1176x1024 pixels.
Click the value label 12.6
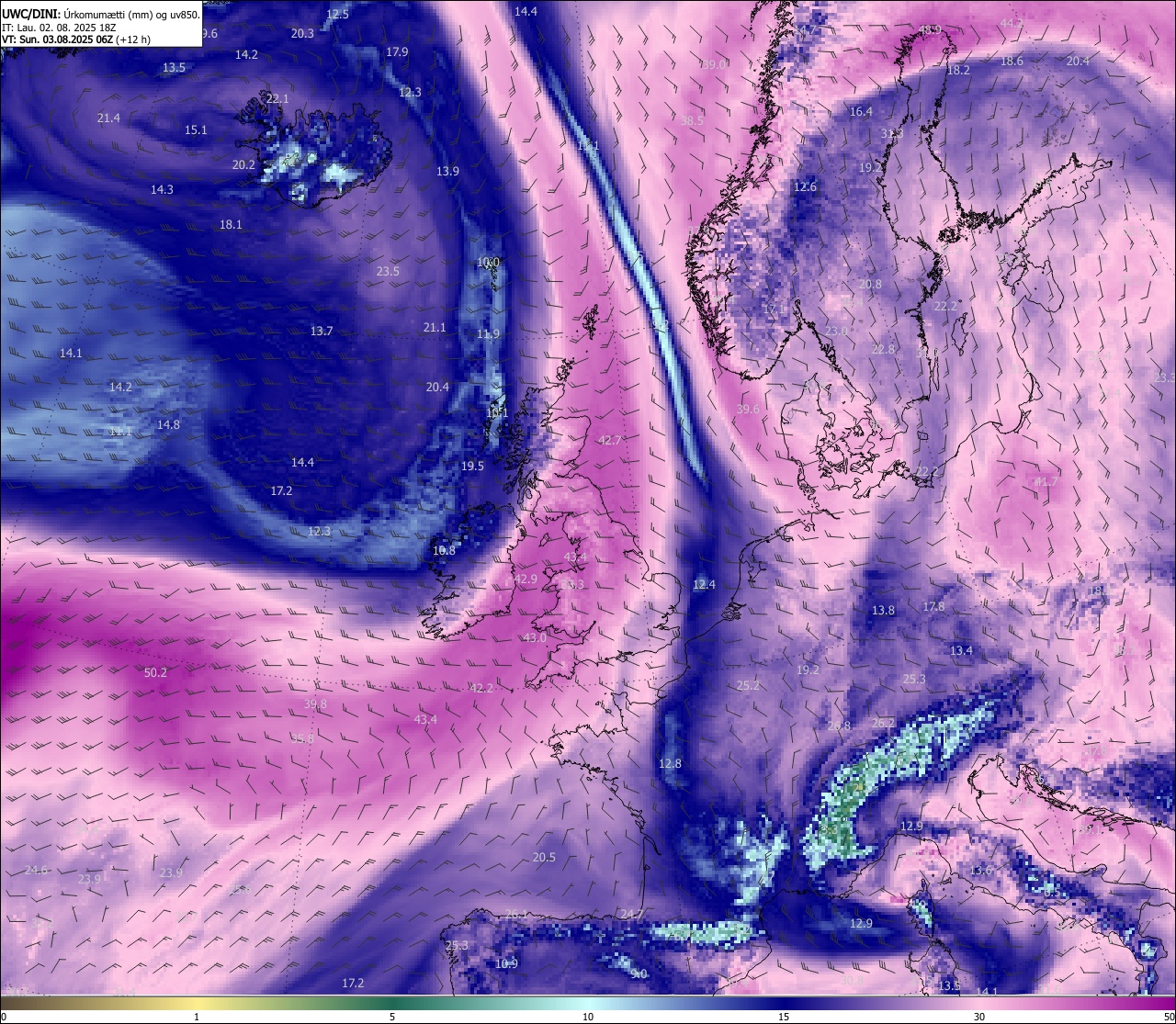(805, 186)
